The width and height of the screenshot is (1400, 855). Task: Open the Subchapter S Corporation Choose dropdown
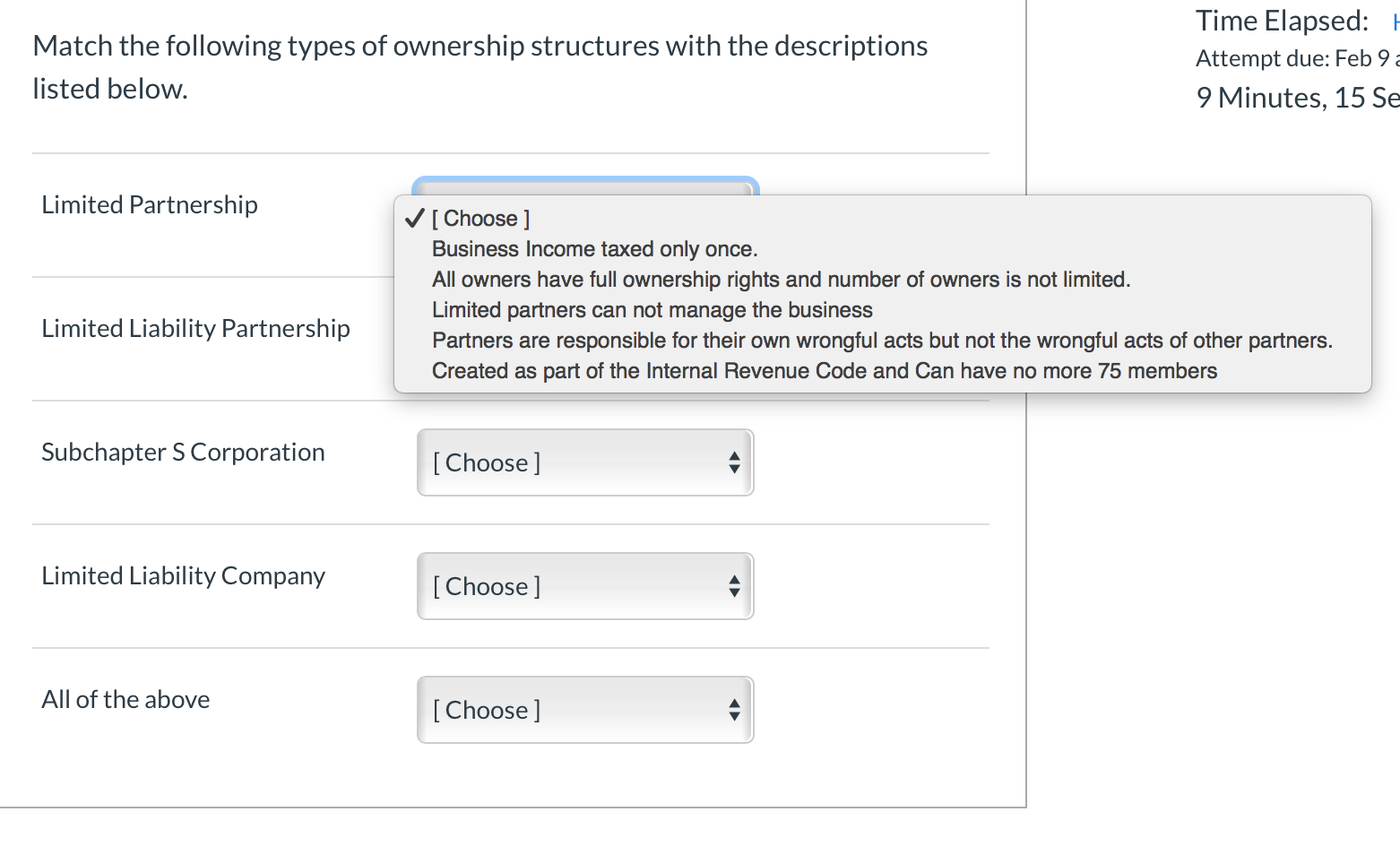583,462
